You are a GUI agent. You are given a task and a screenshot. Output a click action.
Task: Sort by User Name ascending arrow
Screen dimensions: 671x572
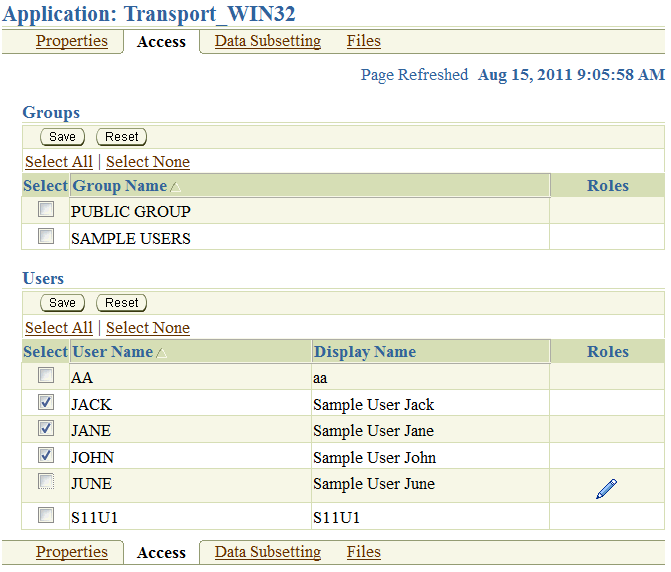click(161, 353)
